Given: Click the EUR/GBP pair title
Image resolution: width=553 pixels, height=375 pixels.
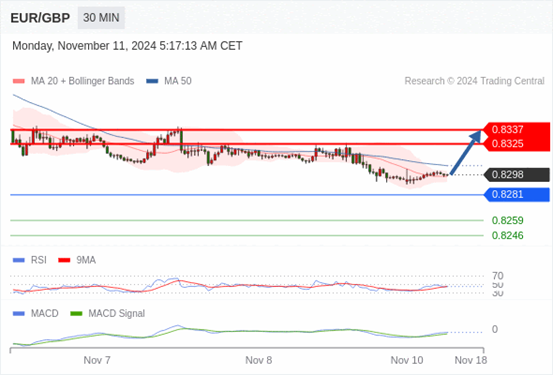Looking at the screenshot, I should [40, 18].
